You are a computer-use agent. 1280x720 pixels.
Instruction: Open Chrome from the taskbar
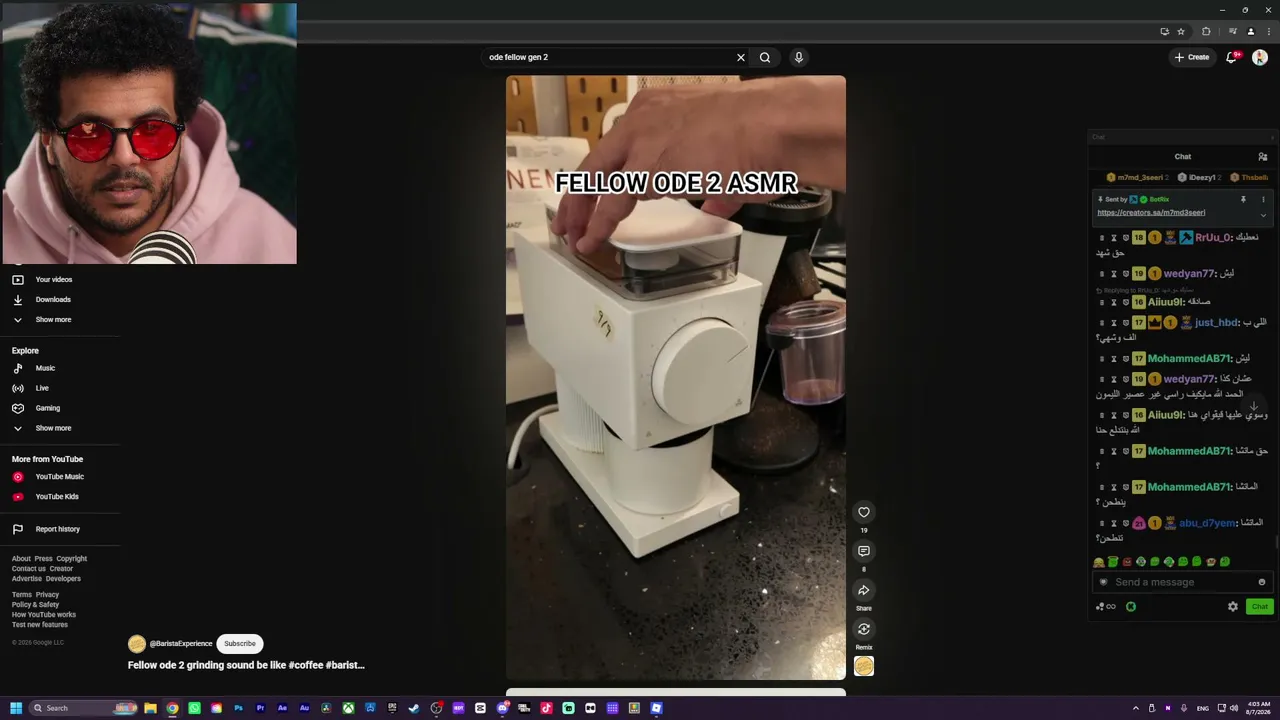[x=172, y=708]
